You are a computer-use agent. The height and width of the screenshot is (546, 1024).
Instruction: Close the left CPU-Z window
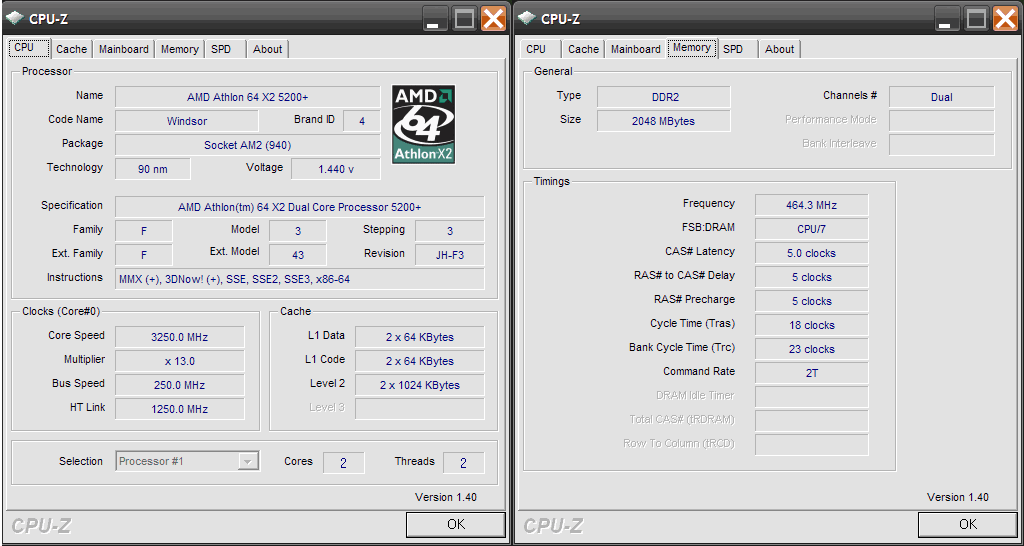pyautogui.click(x=494, y=18)
